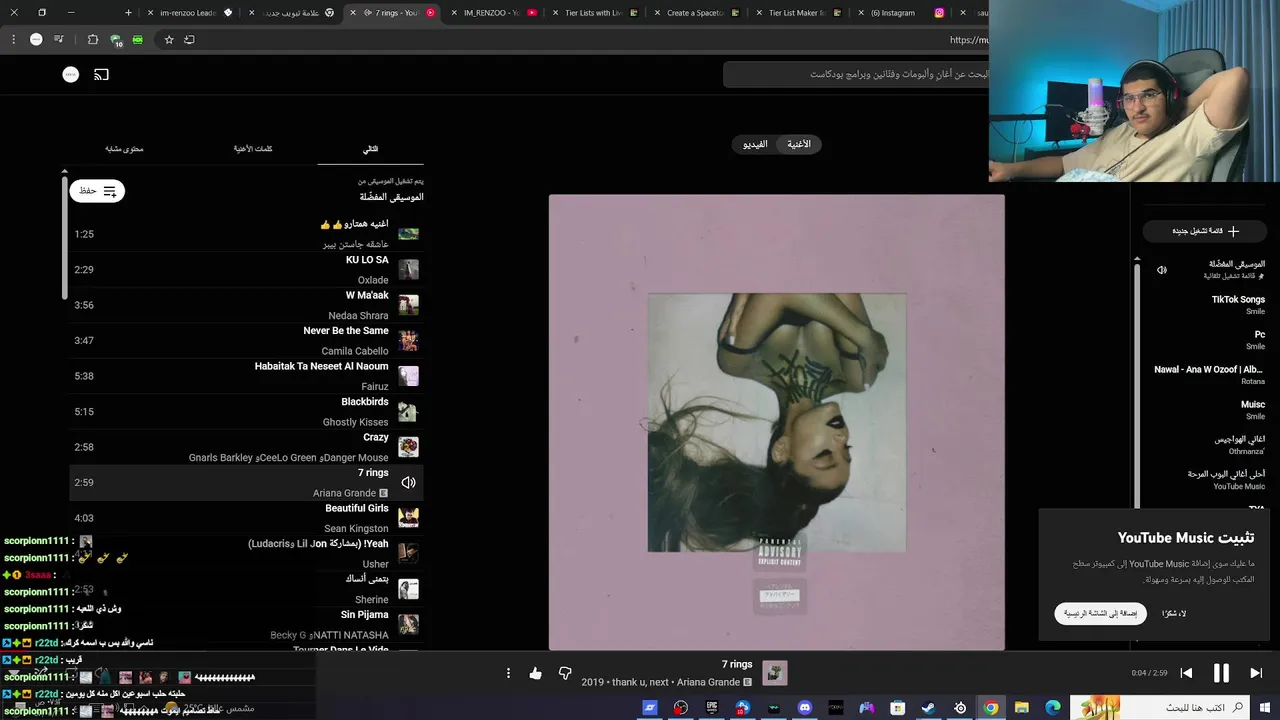Switch to the IM_RENZOO YouTube browser tab
This screenshot has width=1280, height=720.
pyautogui.click(x=496, y=13)
